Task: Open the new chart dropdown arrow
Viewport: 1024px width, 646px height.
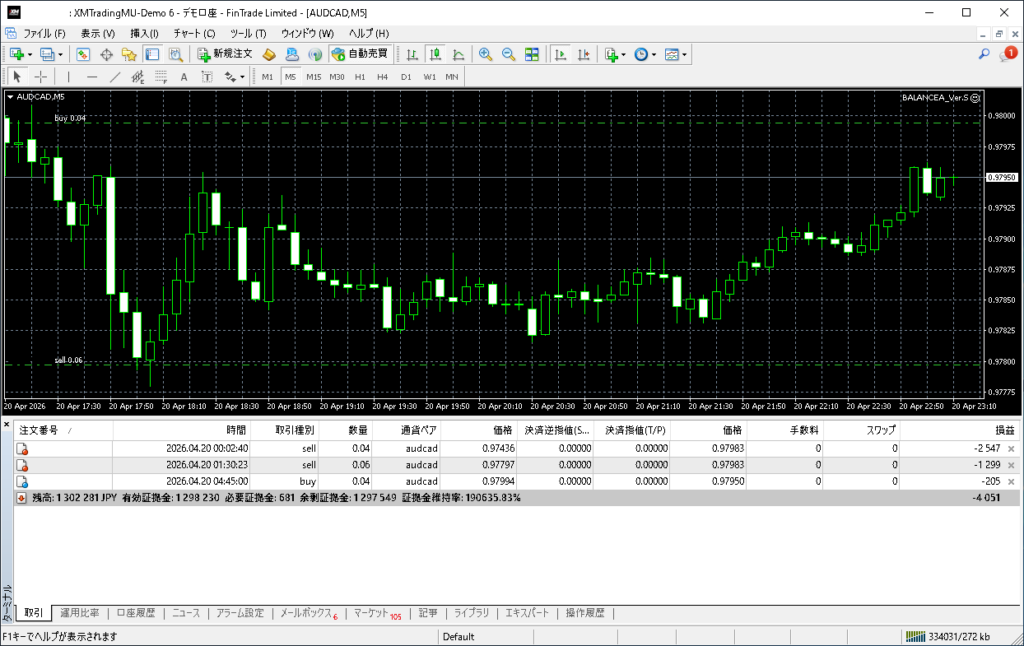Action: pos(30,54)
